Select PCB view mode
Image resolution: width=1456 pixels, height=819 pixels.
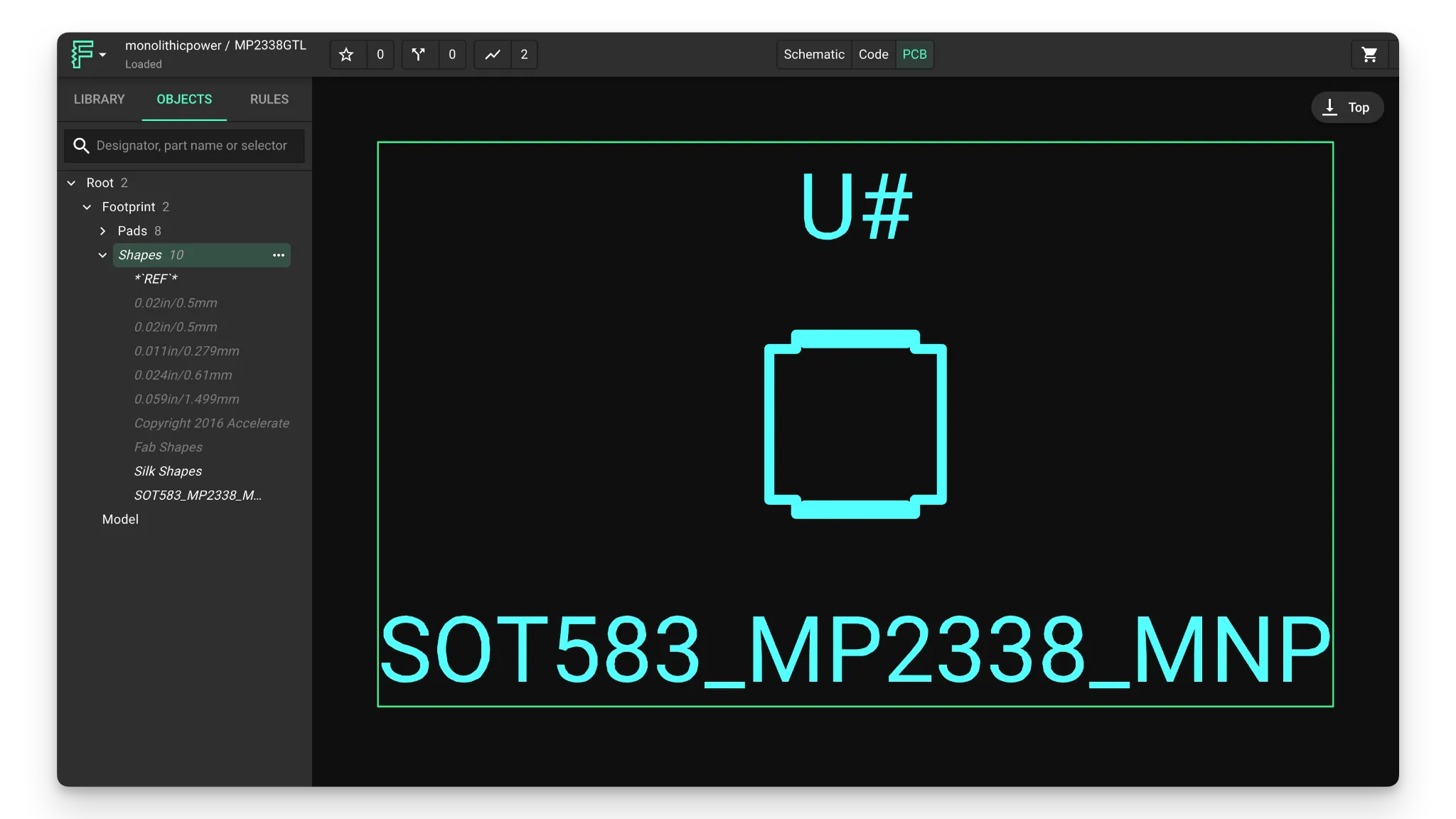pyautogui.click(x=914, y=54)
